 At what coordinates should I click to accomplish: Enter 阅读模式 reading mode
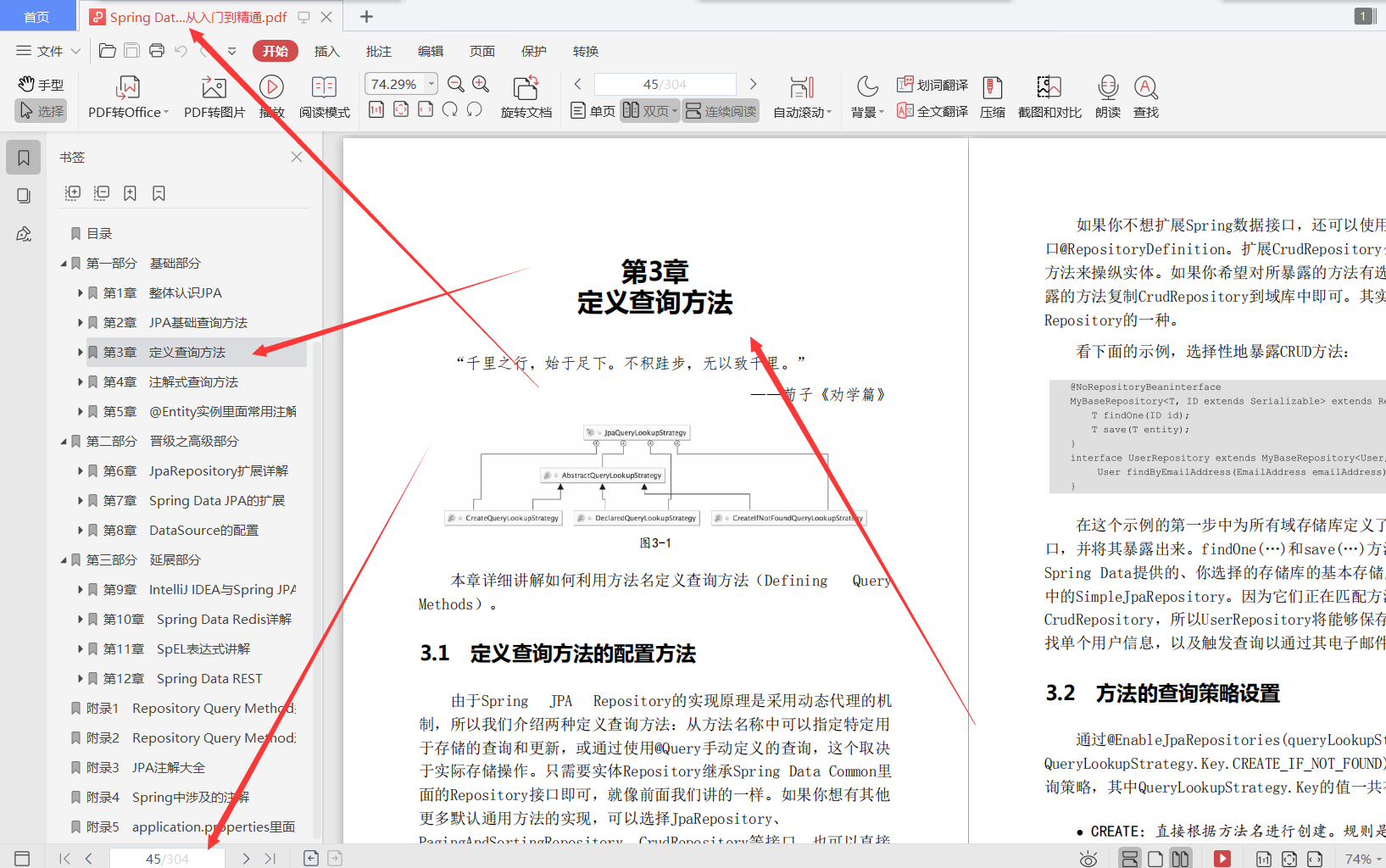(x=324, y=97)
